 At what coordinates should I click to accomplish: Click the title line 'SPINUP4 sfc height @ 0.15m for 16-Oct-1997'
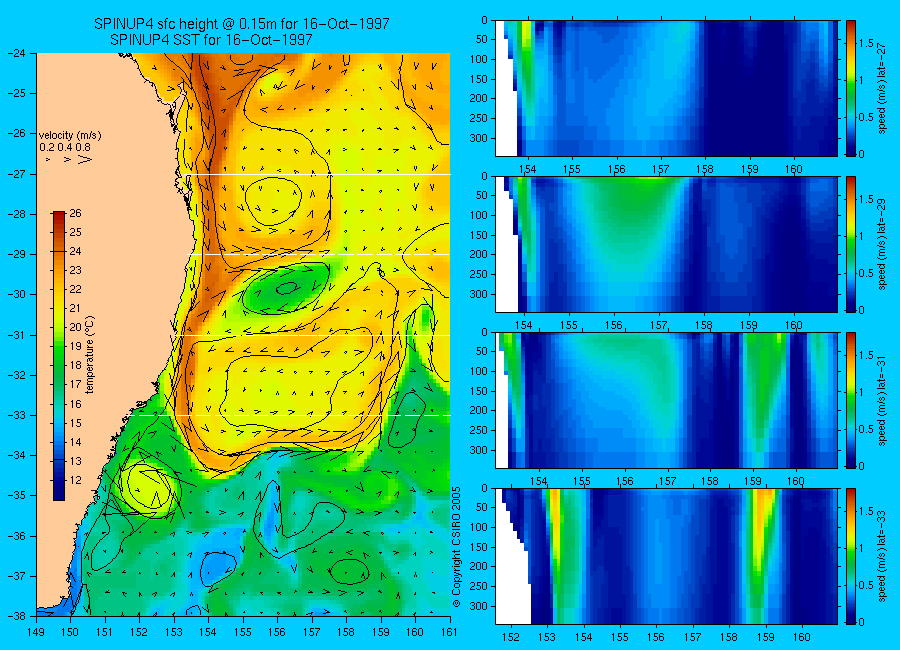(x=242, y=24)
